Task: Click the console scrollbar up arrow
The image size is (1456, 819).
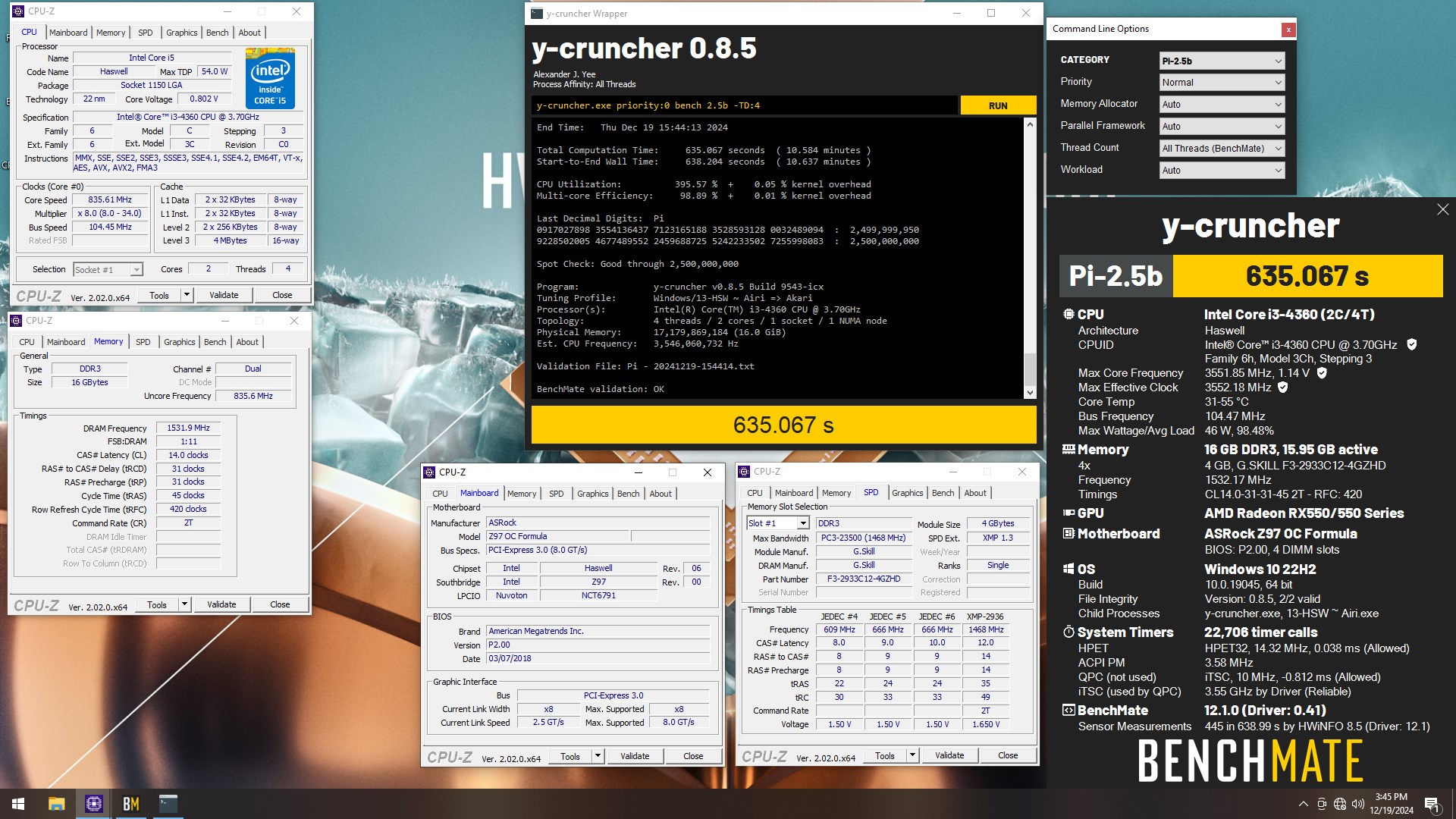Action: [x=1030, y=124]
